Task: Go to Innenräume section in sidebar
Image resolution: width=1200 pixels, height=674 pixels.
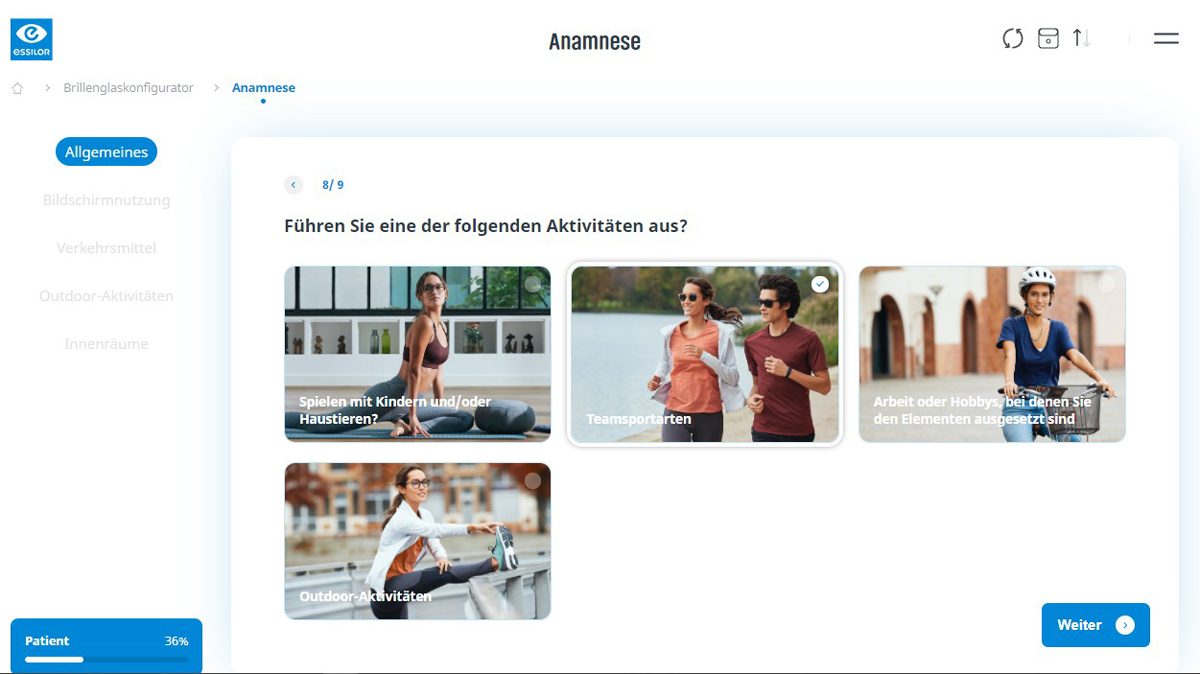Action: coord(106,344)
